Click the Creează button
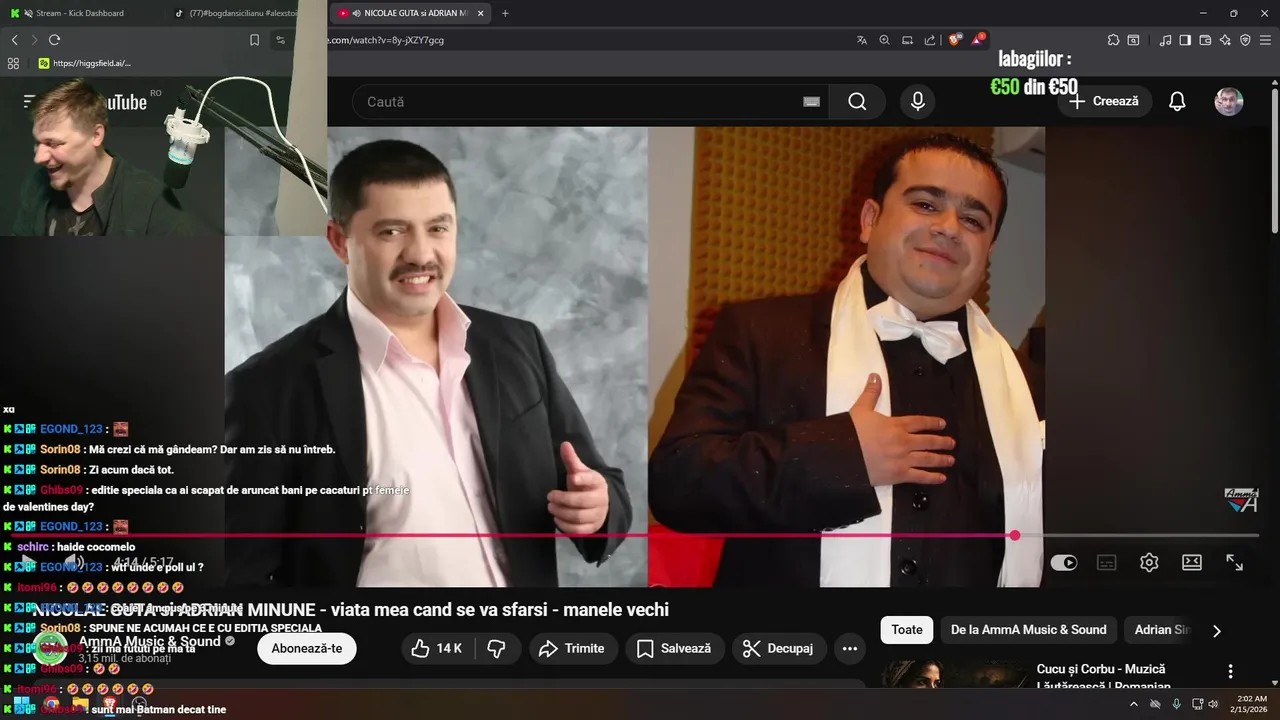Image resolution: width=1280 pixels, height=720 pixels. pos(1104,102)
